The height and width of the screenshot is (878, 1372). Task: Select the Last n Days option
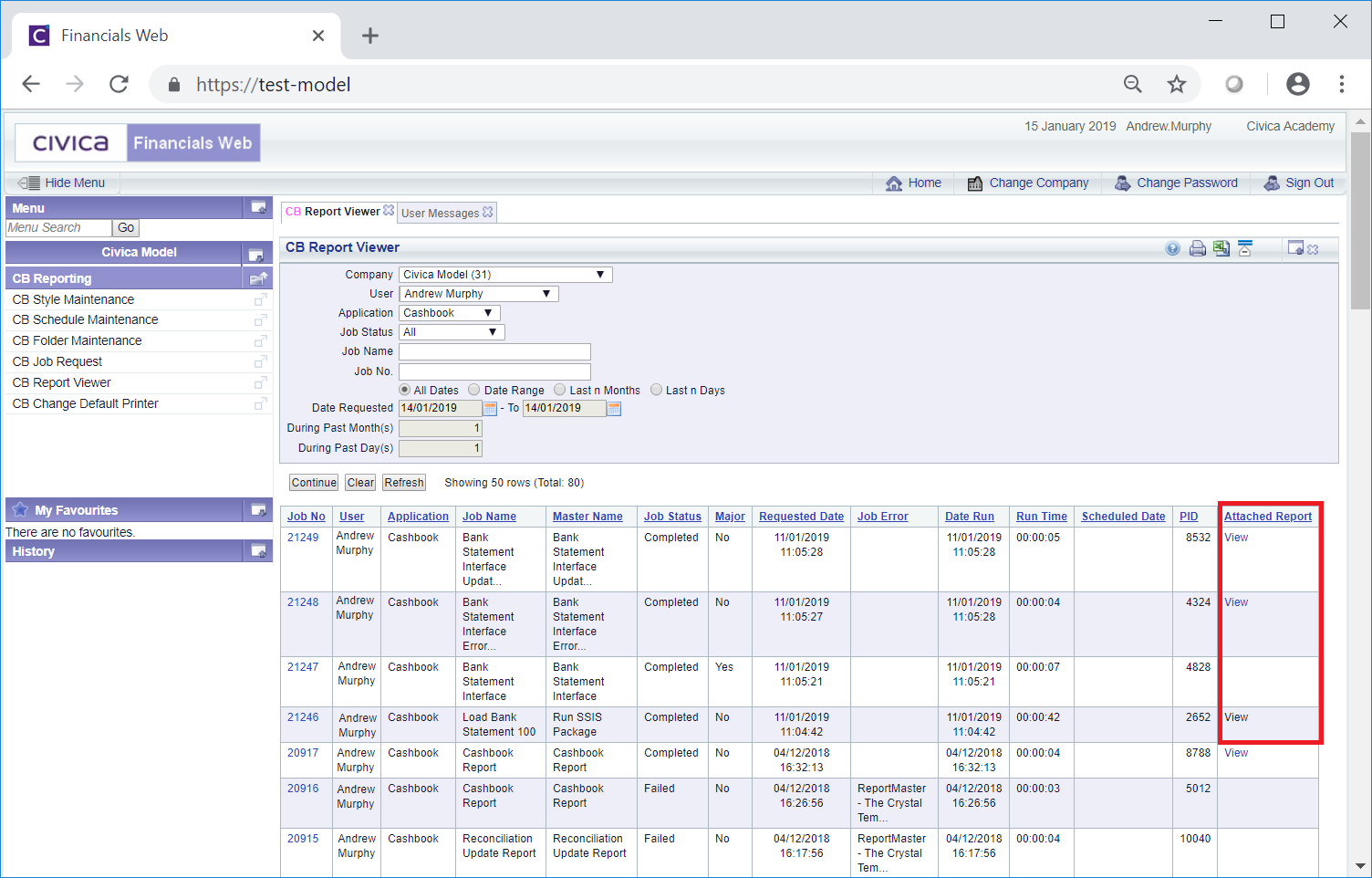point(656,390)
